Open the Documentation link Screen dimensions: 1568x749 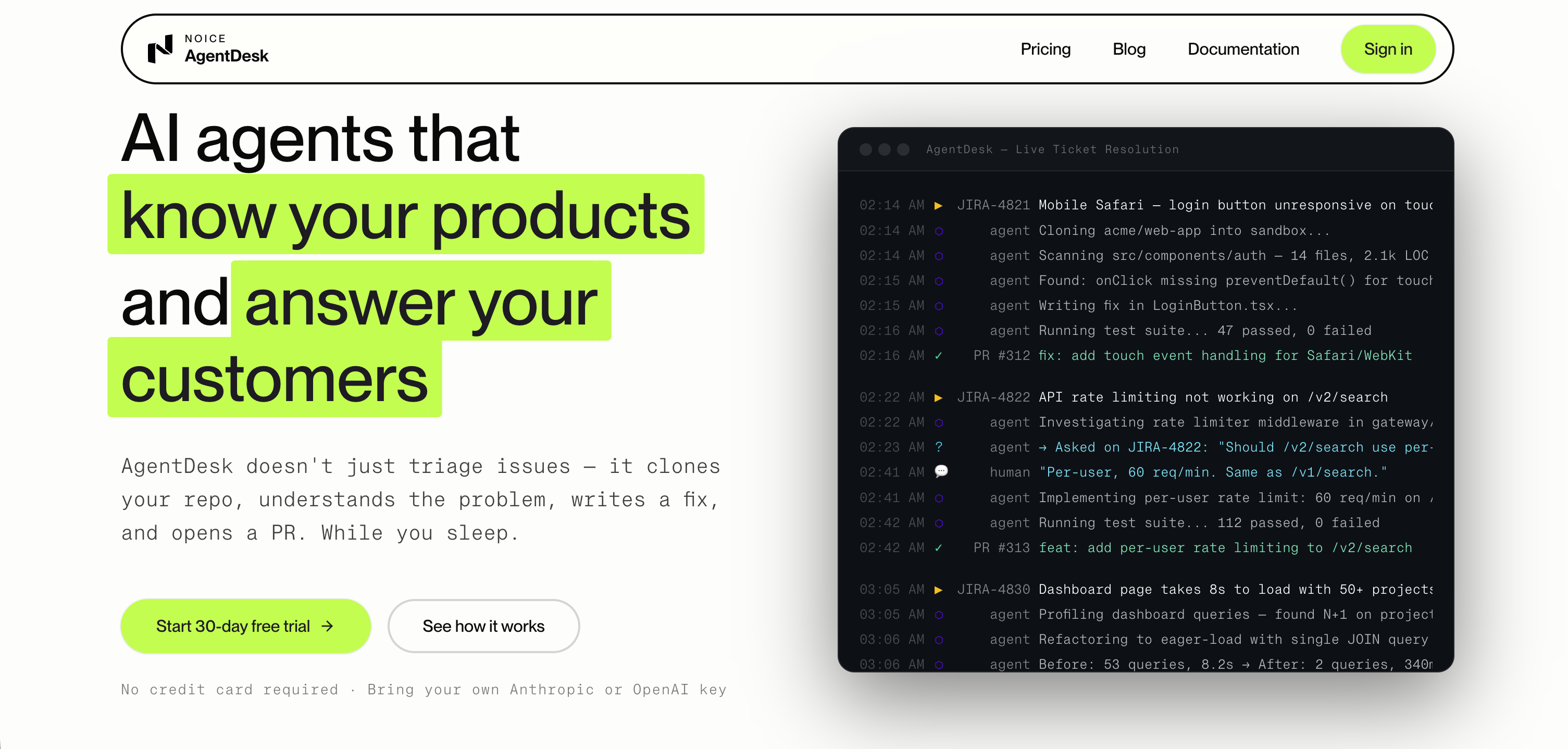pos(1243,48)
